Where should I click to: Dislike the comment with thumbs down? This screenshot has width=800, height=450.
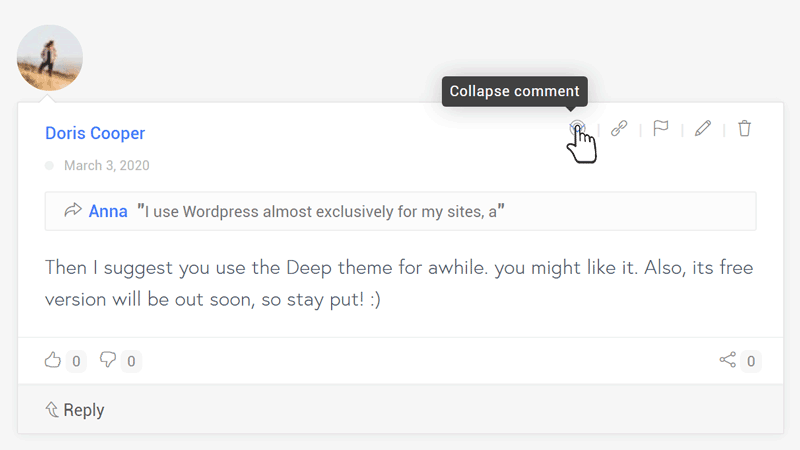pyautogui.click(x=108, y=360)
